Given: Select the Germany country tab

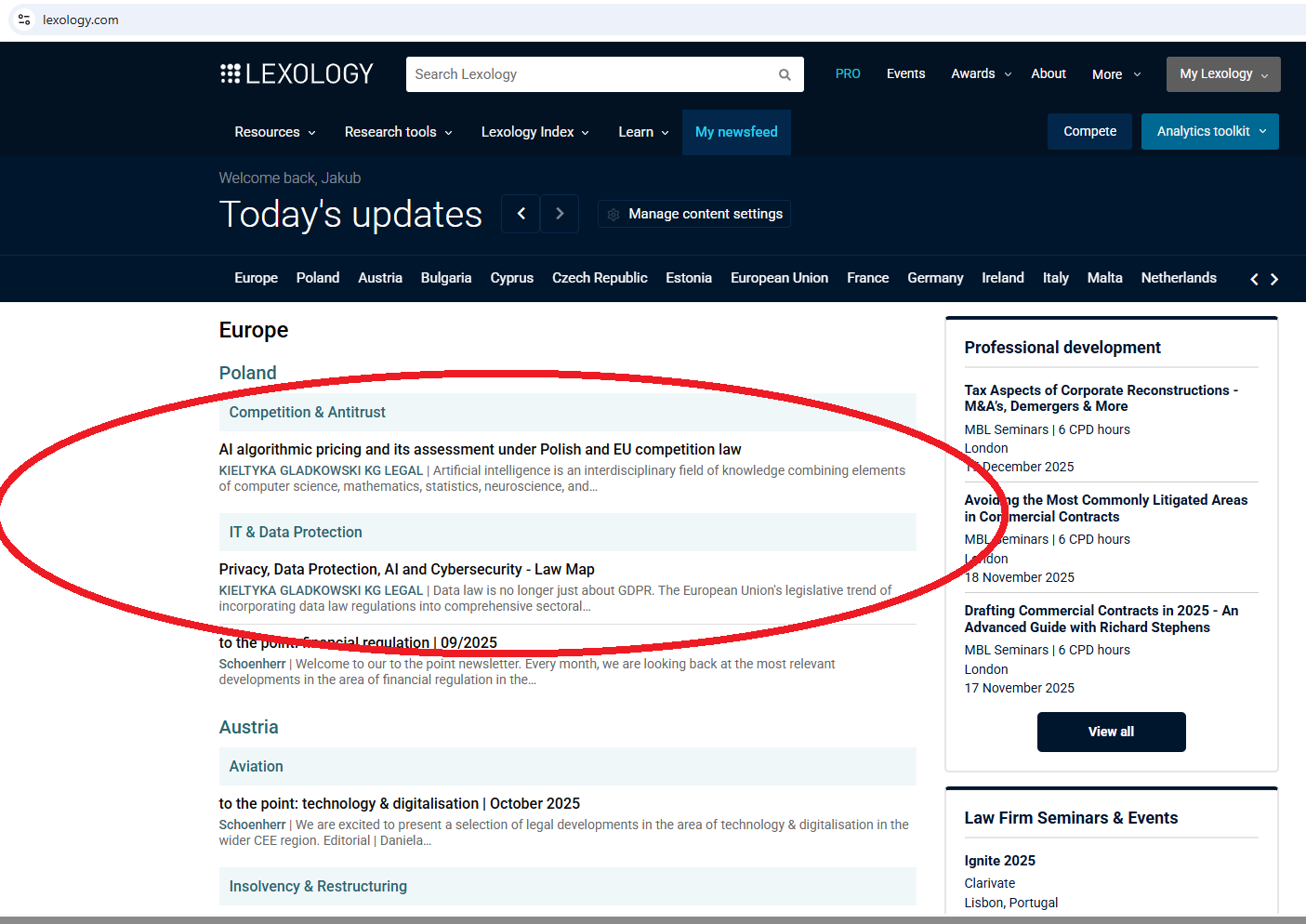Looking at the screenshot, I should point(934,278).
